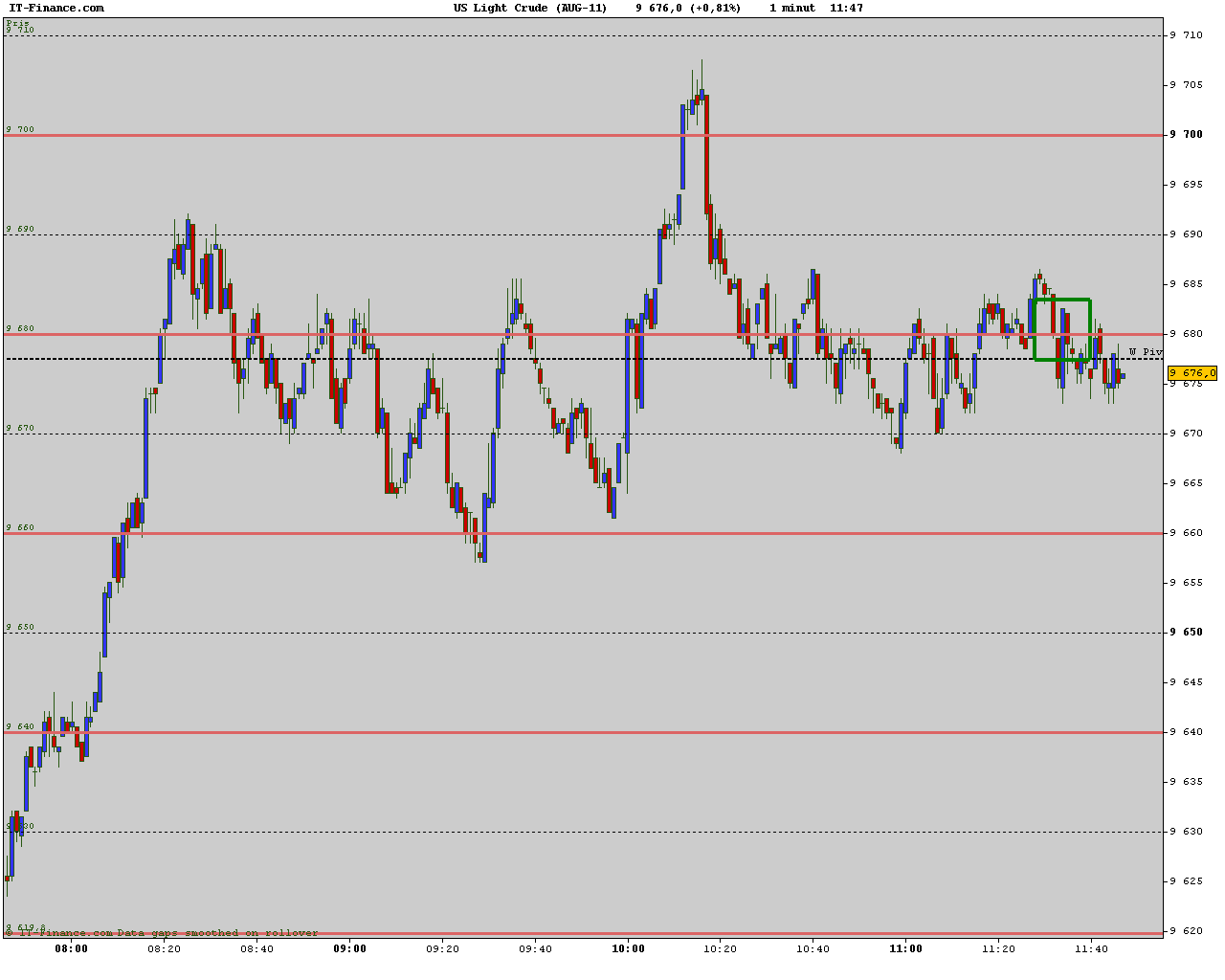This screenshot has width=1225, height=980.
Task: Click 9 625 on the right price scale
Action: (1186, 881)
